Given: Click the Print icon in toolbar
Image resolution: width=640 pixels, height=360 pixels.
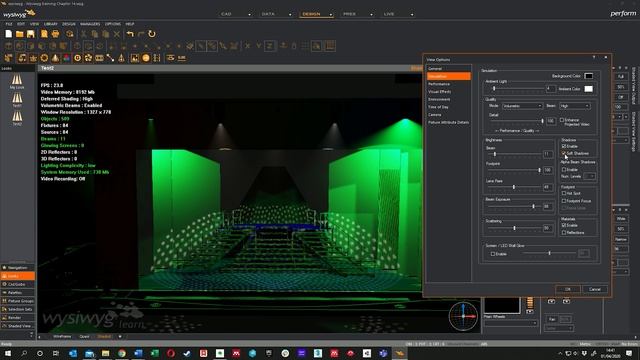Looking at the screenshot, I should pyautogui.click(x=56, y=34).
